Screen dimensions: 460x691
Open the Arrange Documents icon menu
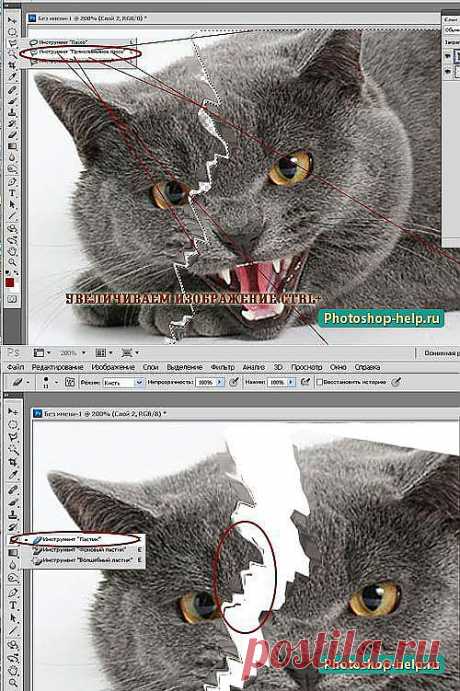(103, 353)
